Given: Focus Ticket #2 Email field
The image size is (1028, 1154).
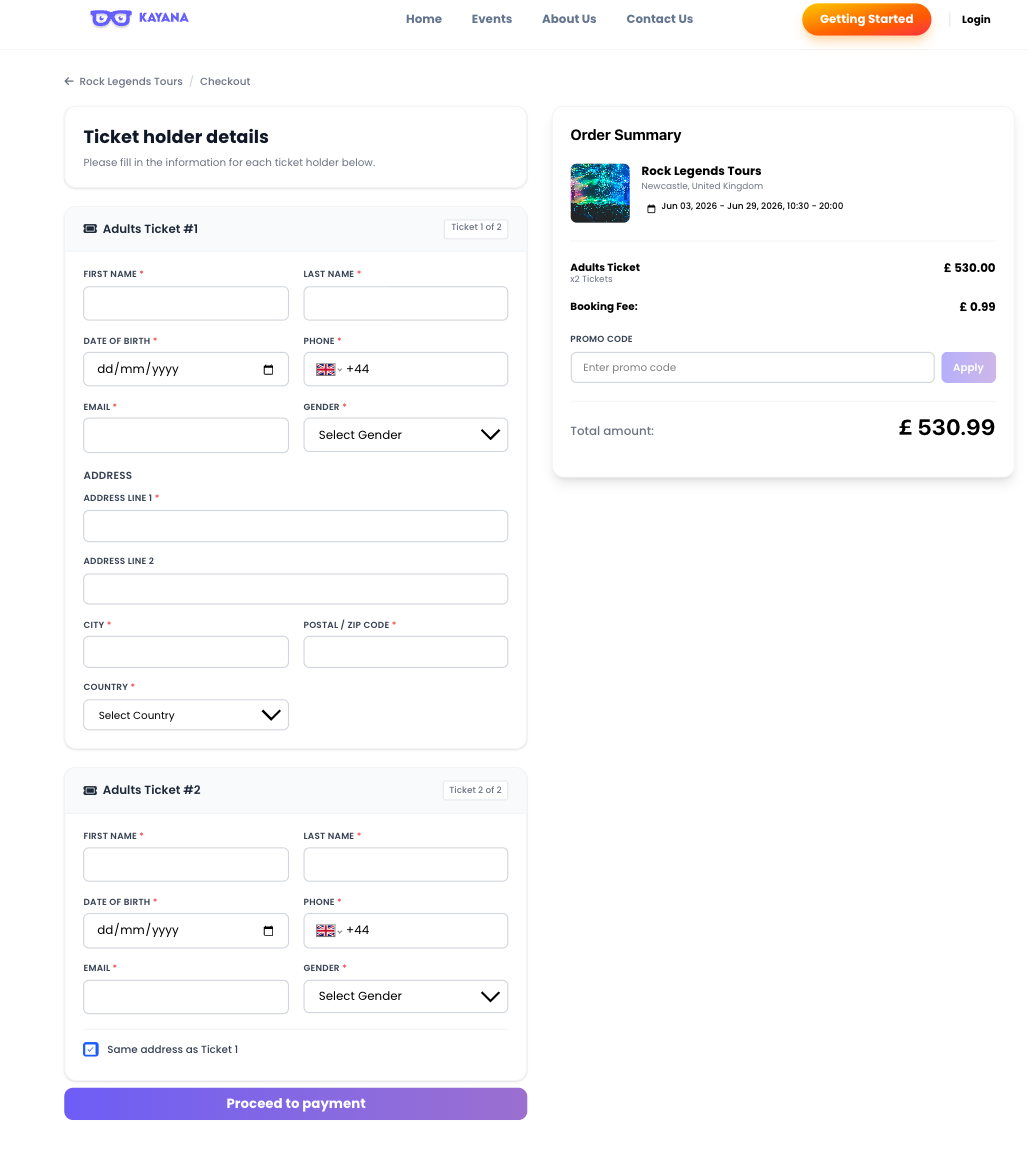Looking at the screenshot, I should [186, 997].
